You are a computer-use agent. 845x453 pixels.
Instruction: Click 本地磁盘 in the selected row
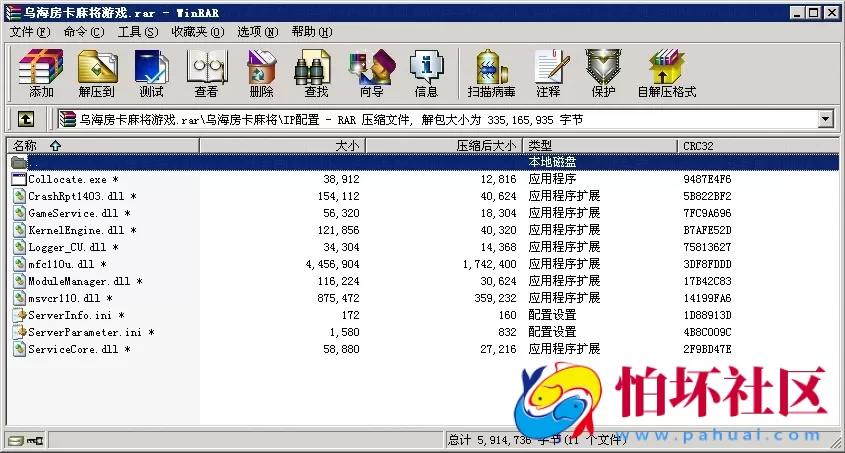coord(552,162)
